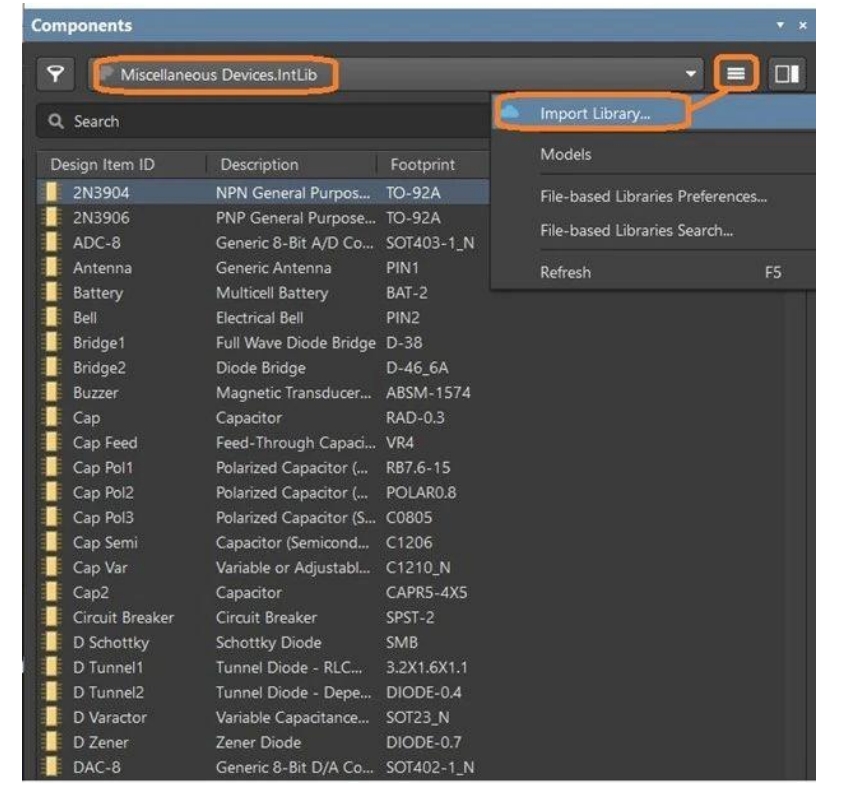This screenshot has width=860, height=792.
Task: Click the RB7.6-15 footprint cell
Action: click(418, 467)
